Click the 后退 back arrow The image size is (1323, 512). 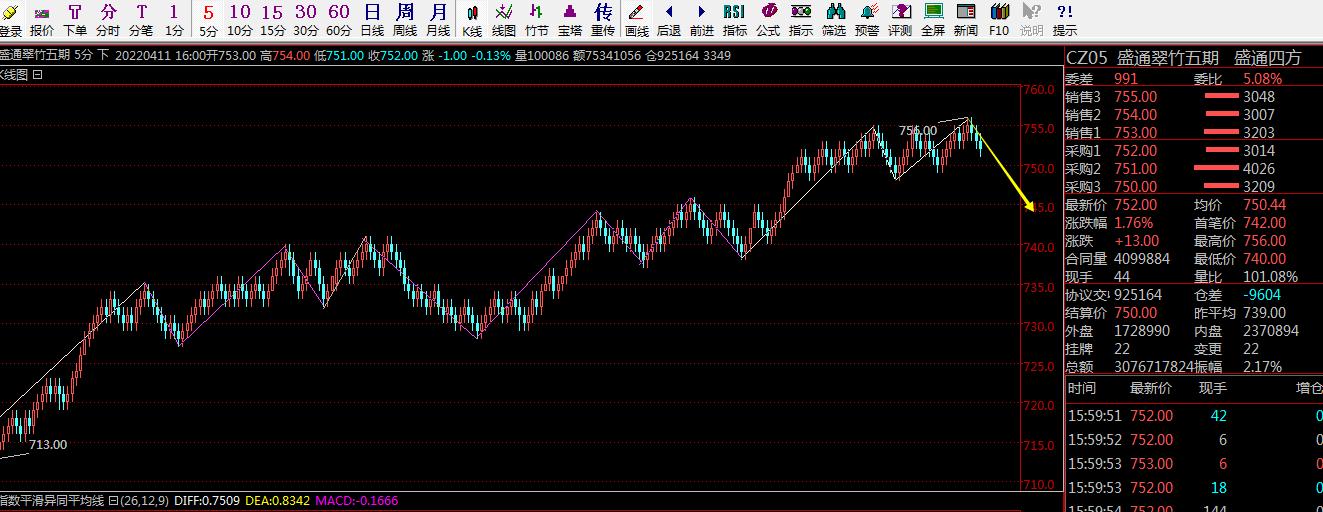[x=669, y=18]
